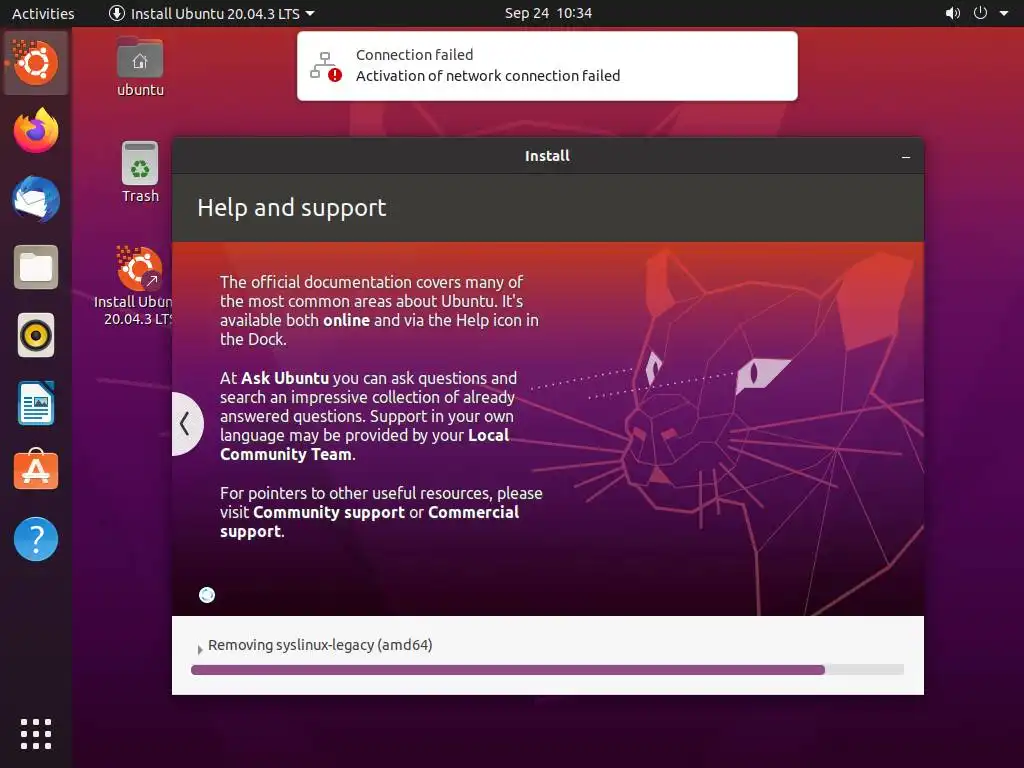Open the 'Ask Ubuntu' link
The height and width of the screenshot is (768, 1024).
click(x=285, y=378)
